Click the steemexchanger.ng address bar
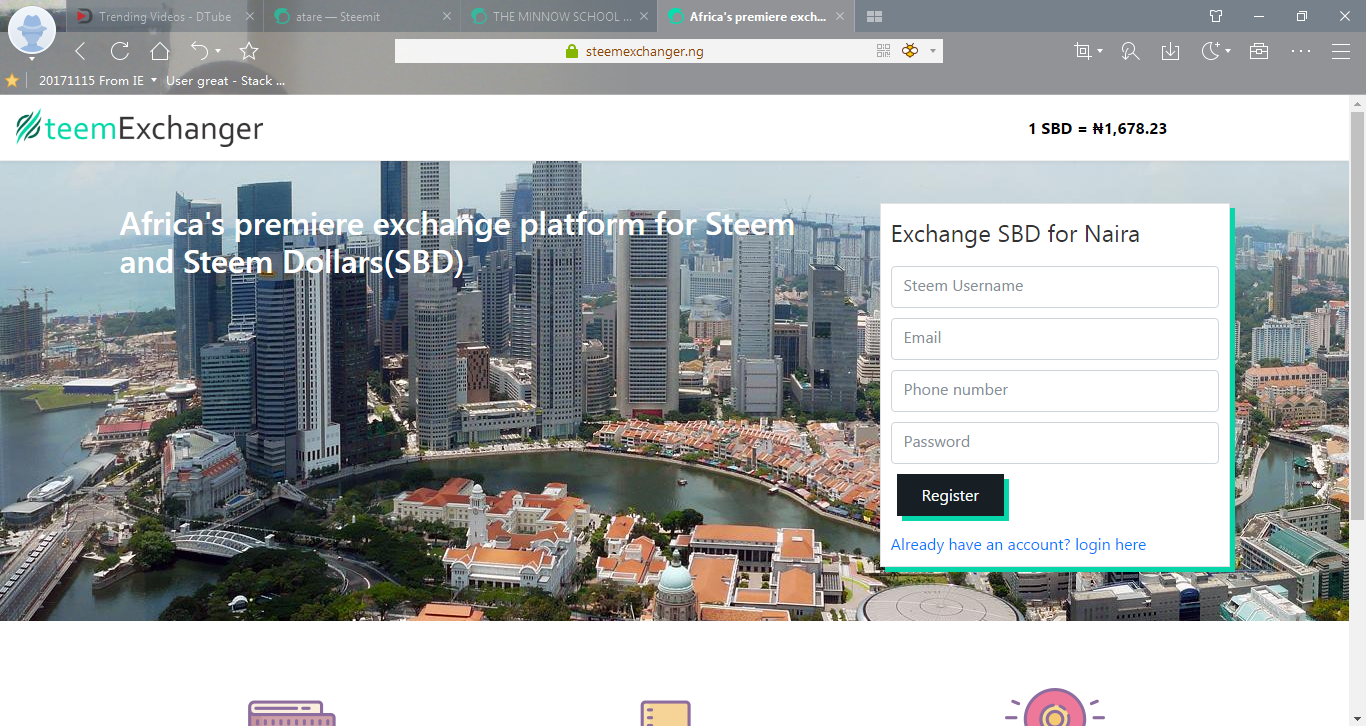1366x726 pixels. point(668,51)
